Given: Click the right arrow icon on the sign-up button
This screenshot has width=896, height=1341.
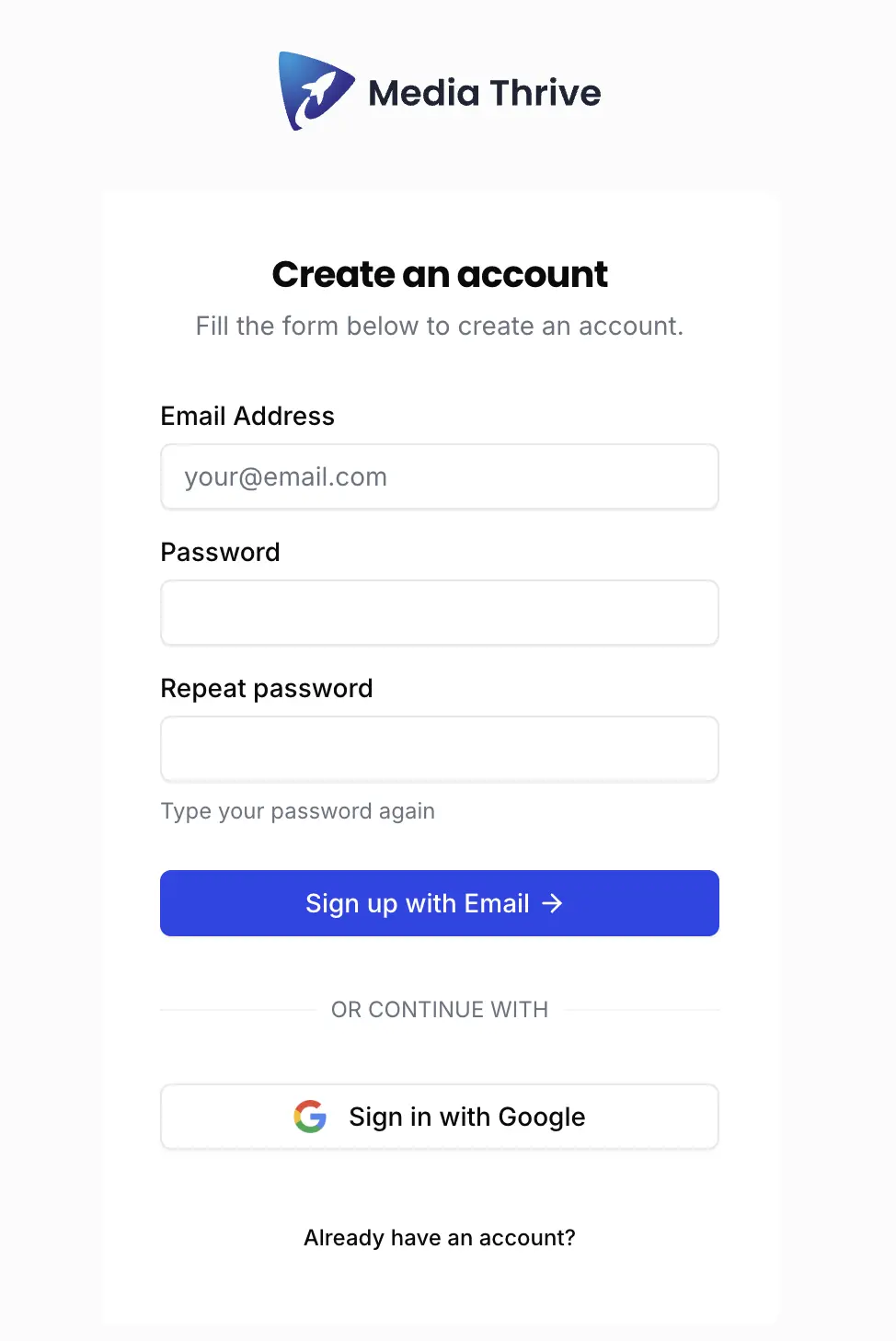Looking at the screenshot, I should point(552,903).
